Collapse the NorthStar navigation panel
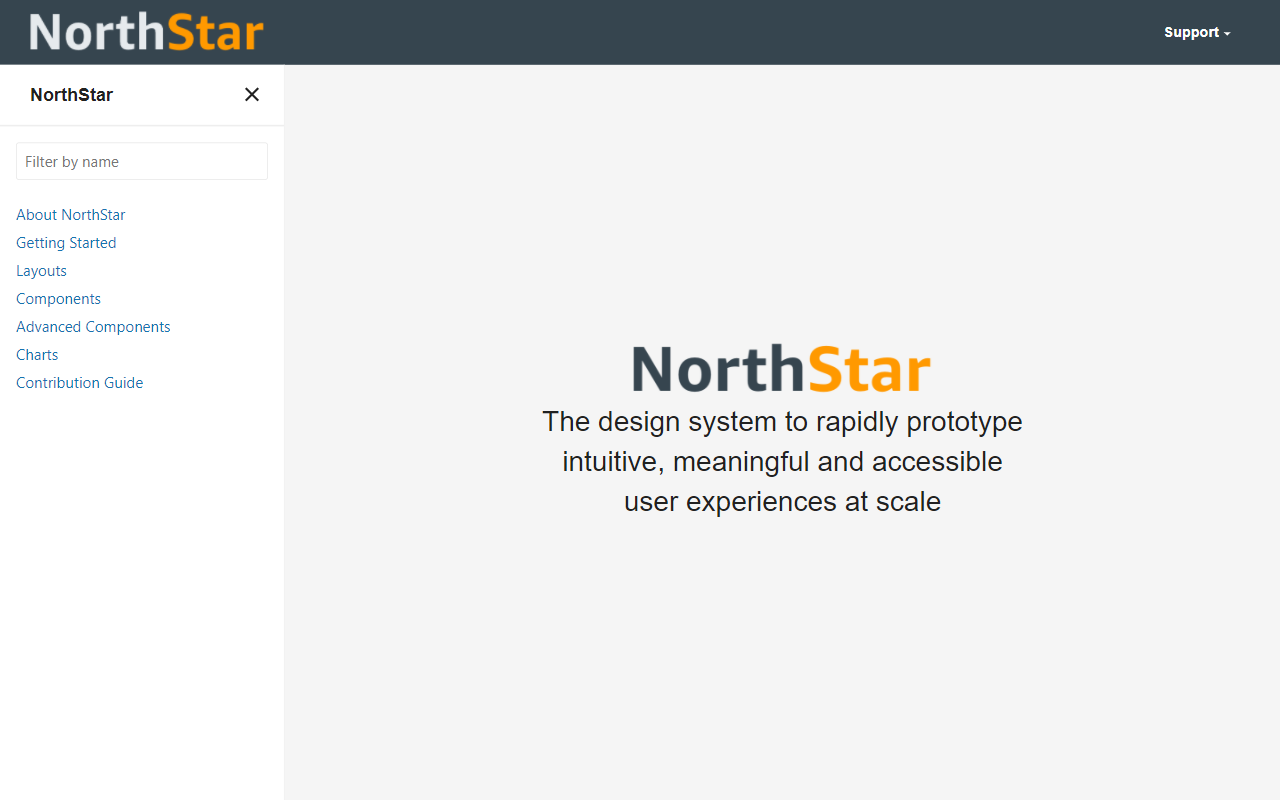The image size is (1280, 800). [x=251, y=94]
